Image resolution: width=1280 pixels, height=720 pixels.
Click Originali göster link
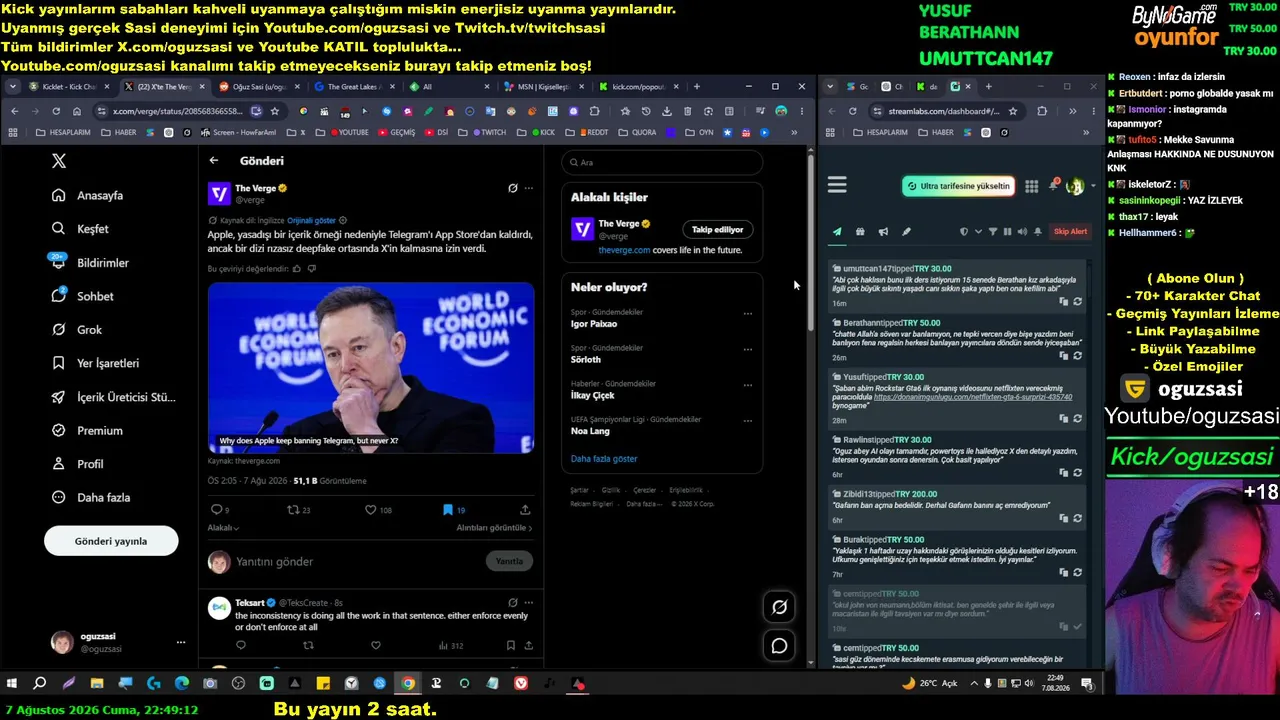tap(311, 220)
